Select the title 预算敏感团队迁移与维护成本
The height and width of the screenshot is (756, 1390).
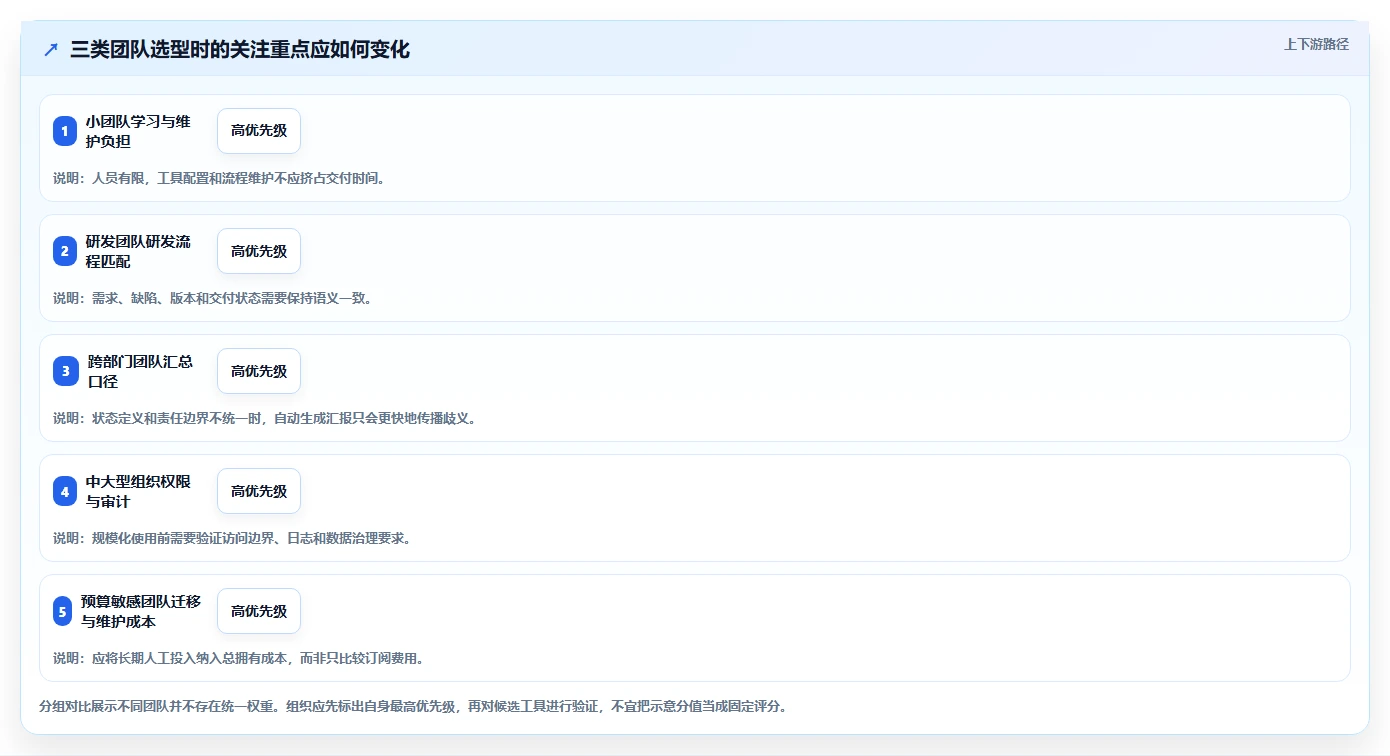[141, 611]
